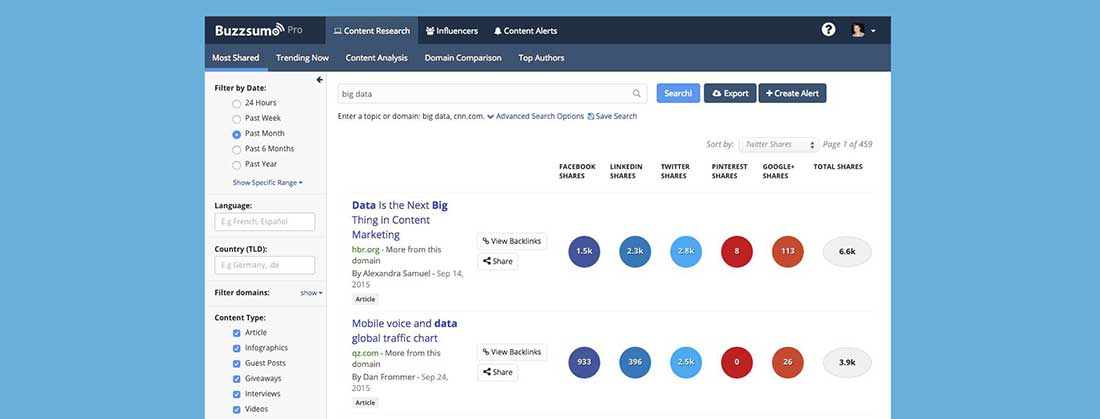Open the help question mark icon
Screen dimensions: 1100x419
point(829,30)
